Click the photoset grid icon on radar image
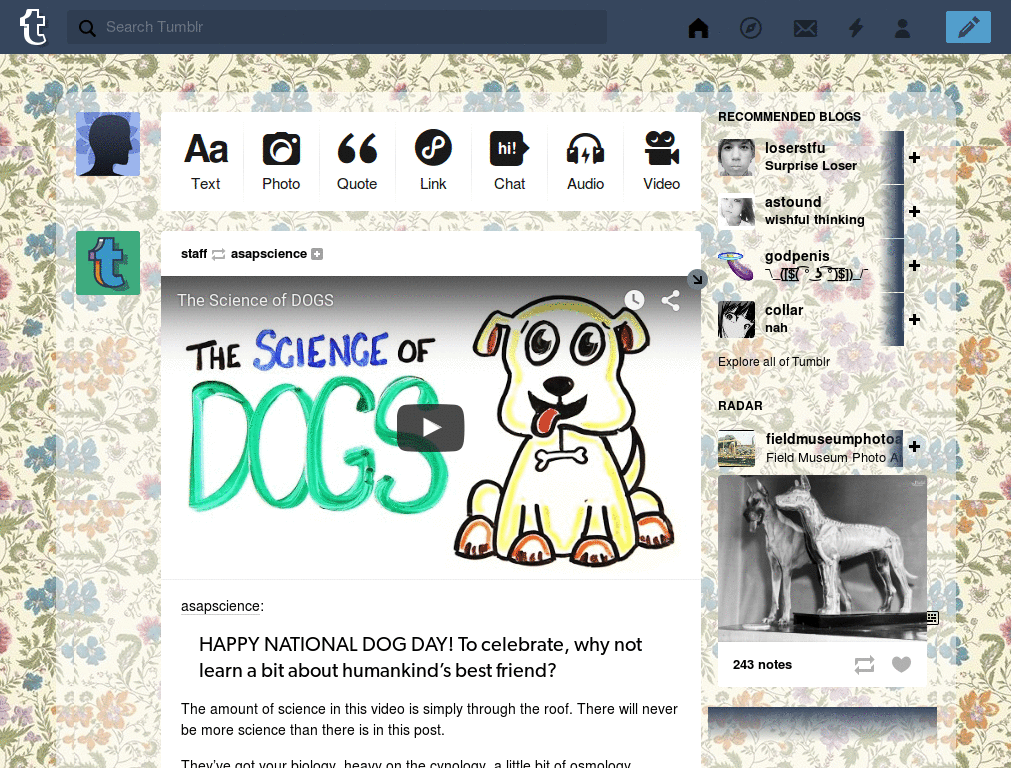Image resolution: width=1024 pixels, height=768 pixels. pos(932,617)
